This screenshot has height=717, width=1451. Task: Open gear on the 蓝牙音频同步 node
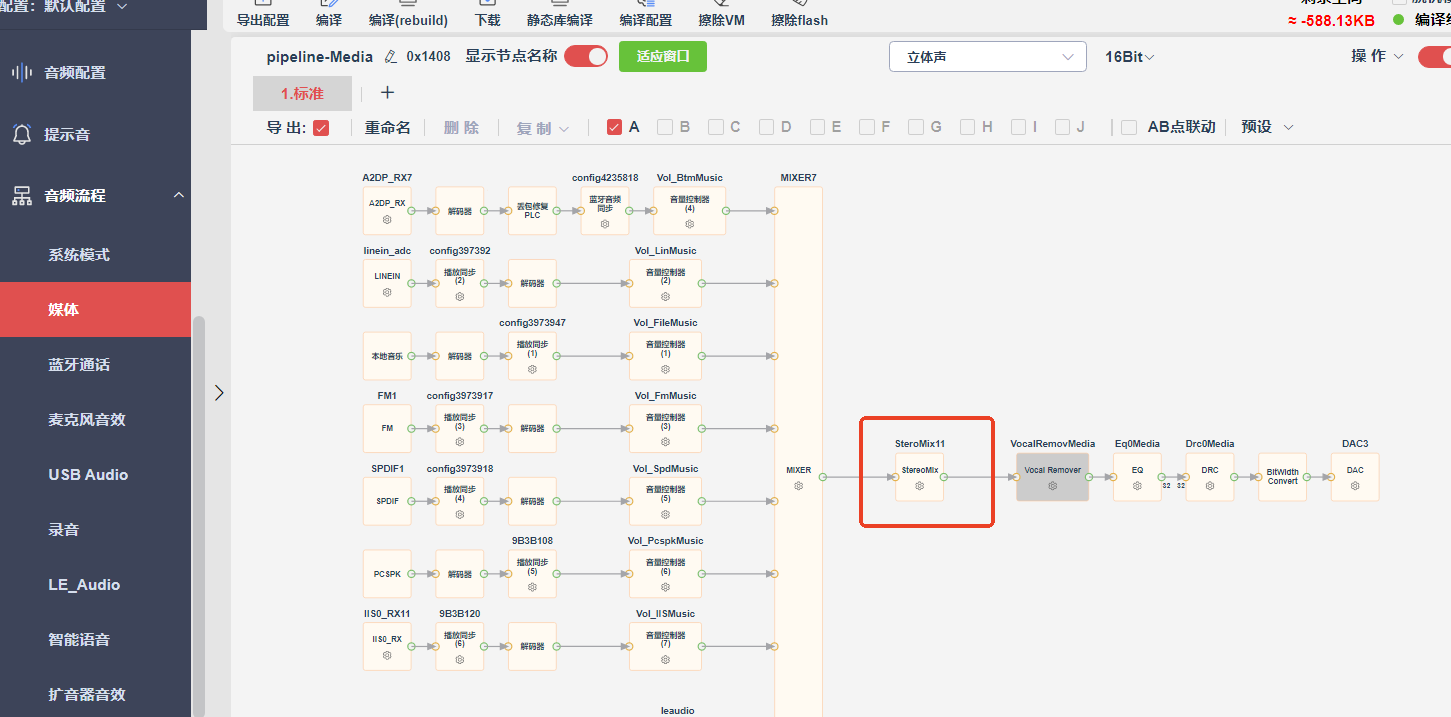605,225
